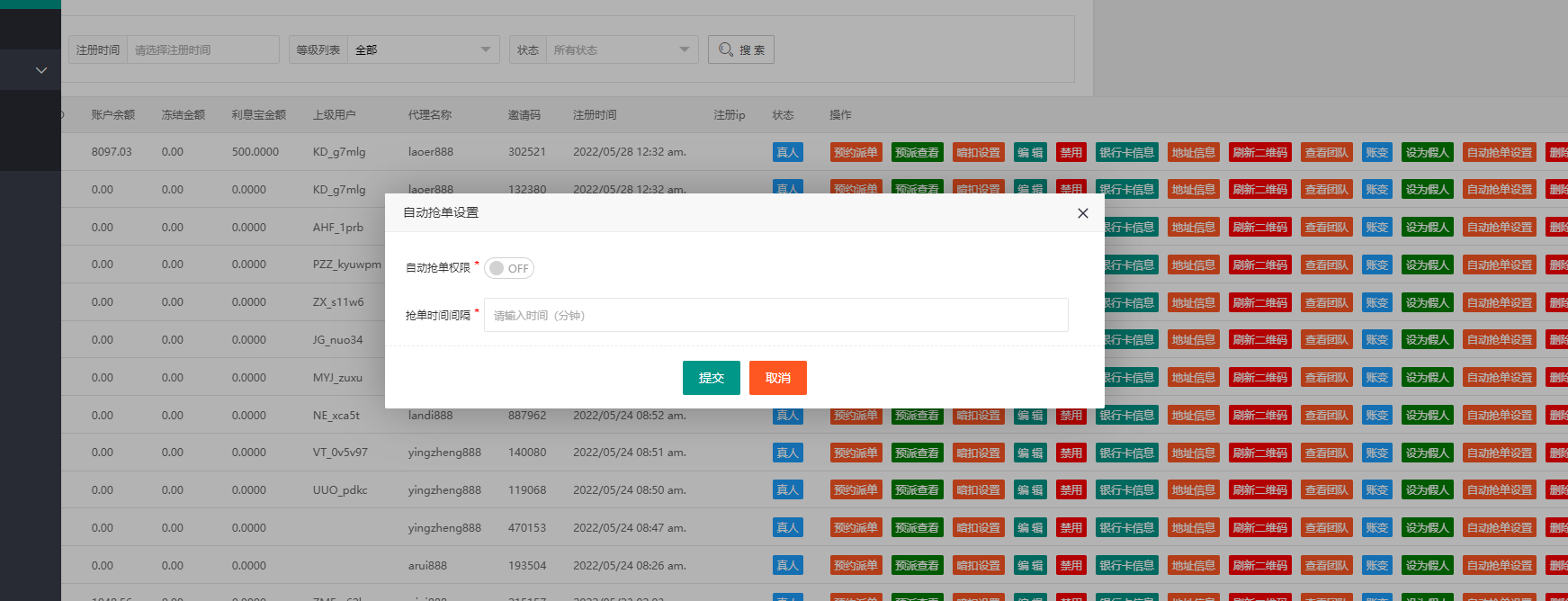Click the 利息宝金额 column header

click(x=259, y=115)
